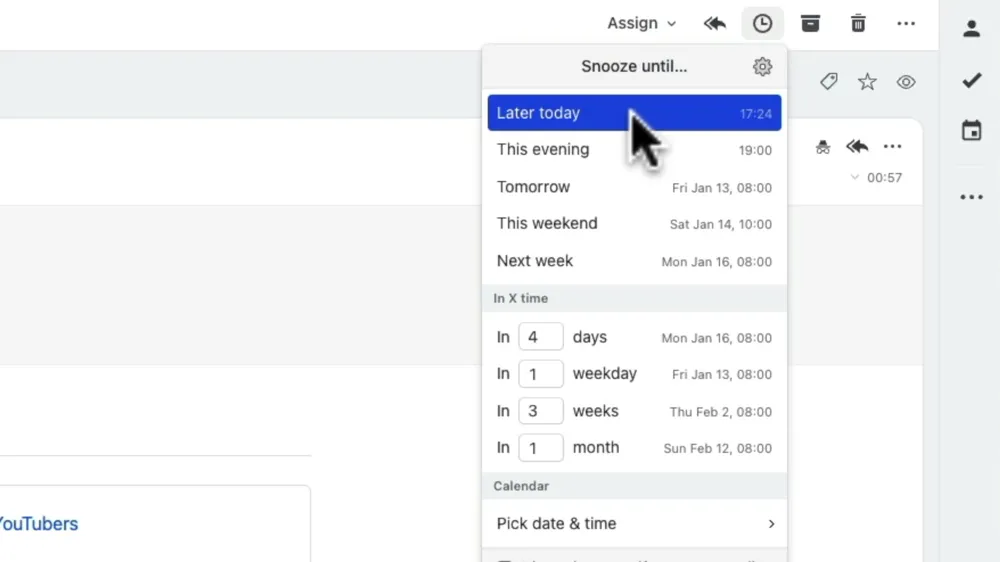
Task: Open the tasks checkmark icon in the sidebar
Action: pos(971,80)
